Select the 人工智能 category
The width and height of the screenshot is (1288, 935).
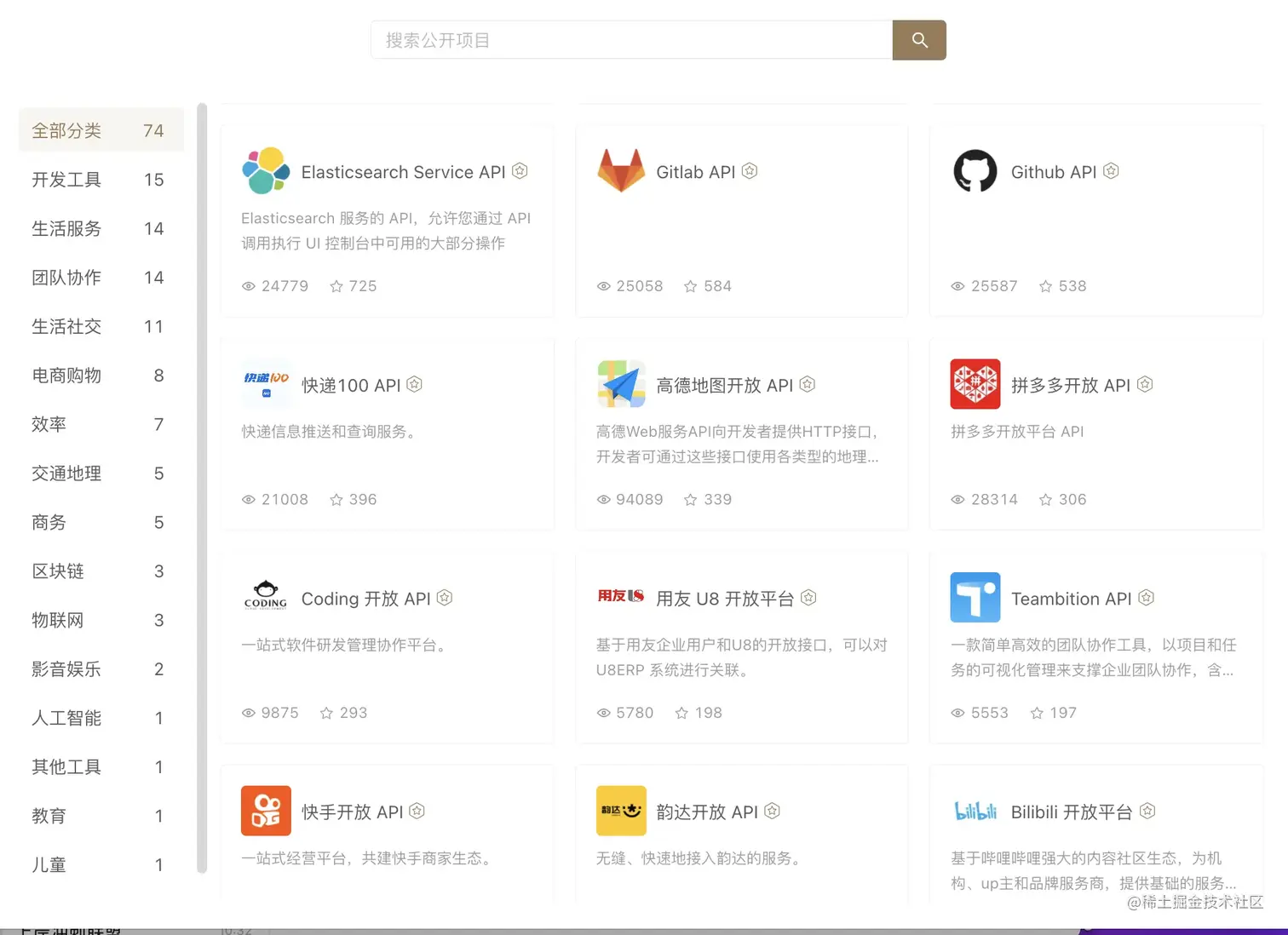101,718
